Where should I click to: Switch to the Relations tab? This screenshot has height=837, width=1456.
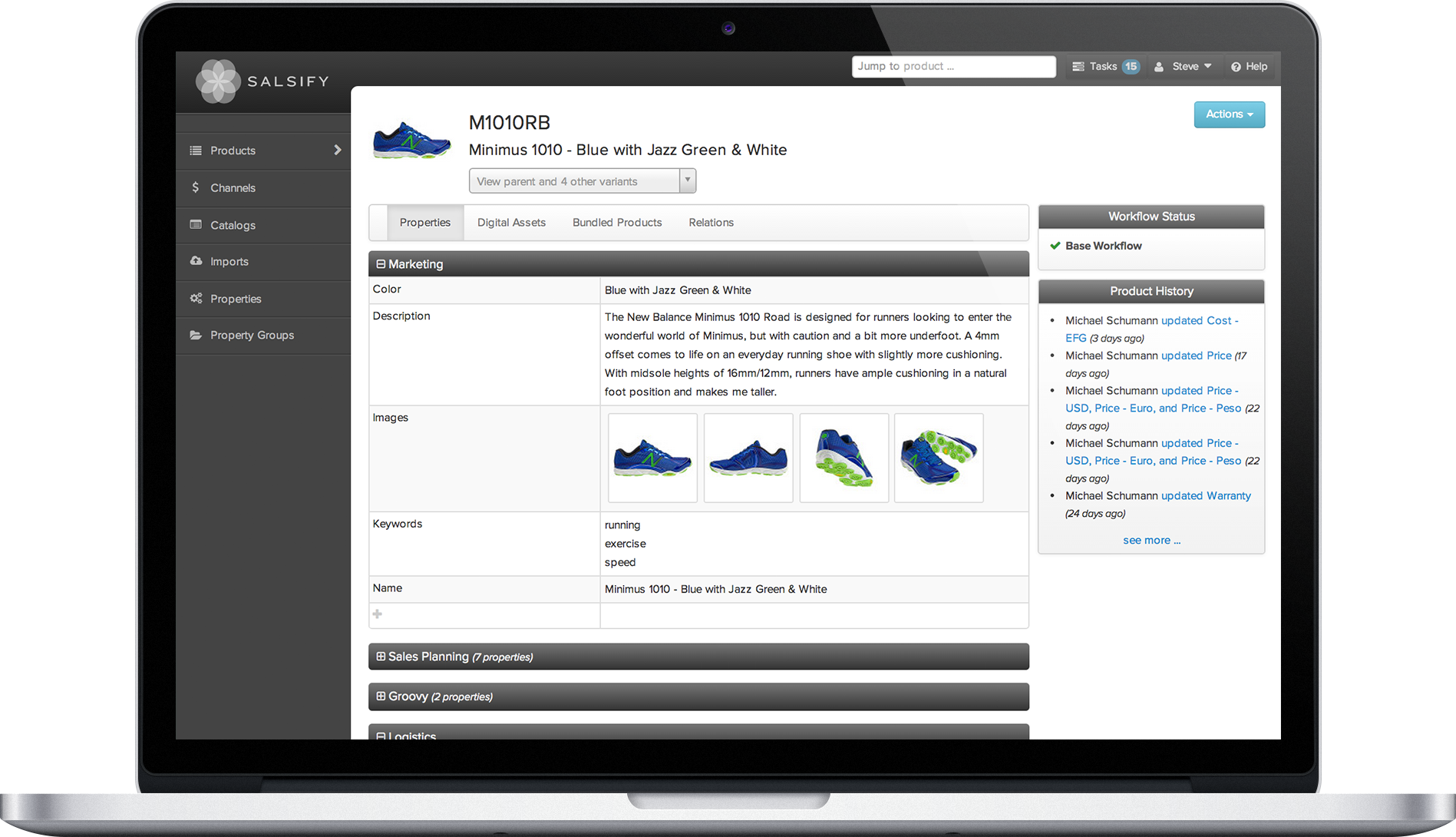point(711,223)
